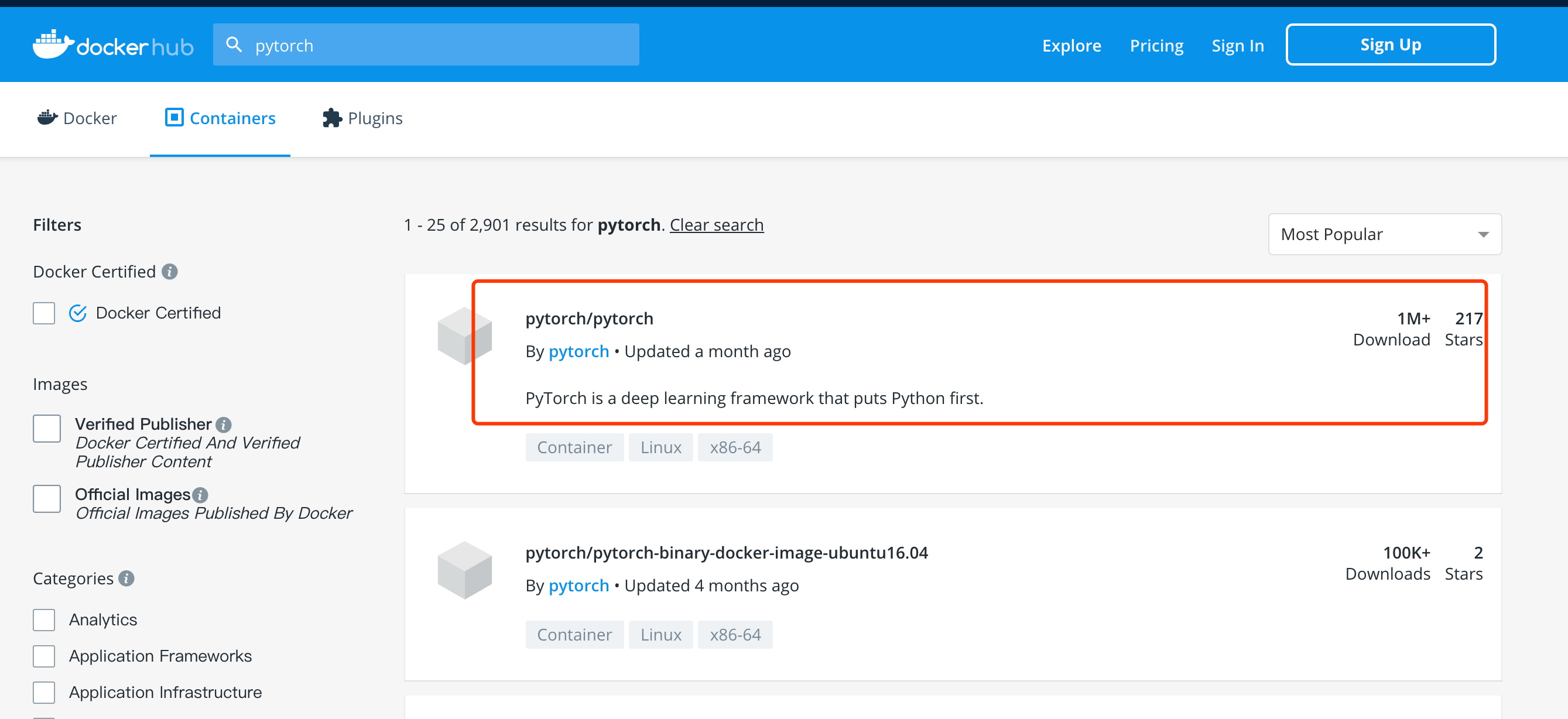The width and height of the screenshot is (1568, 719).
Task: Check the Verified Publisher filter
Action: 47,429
